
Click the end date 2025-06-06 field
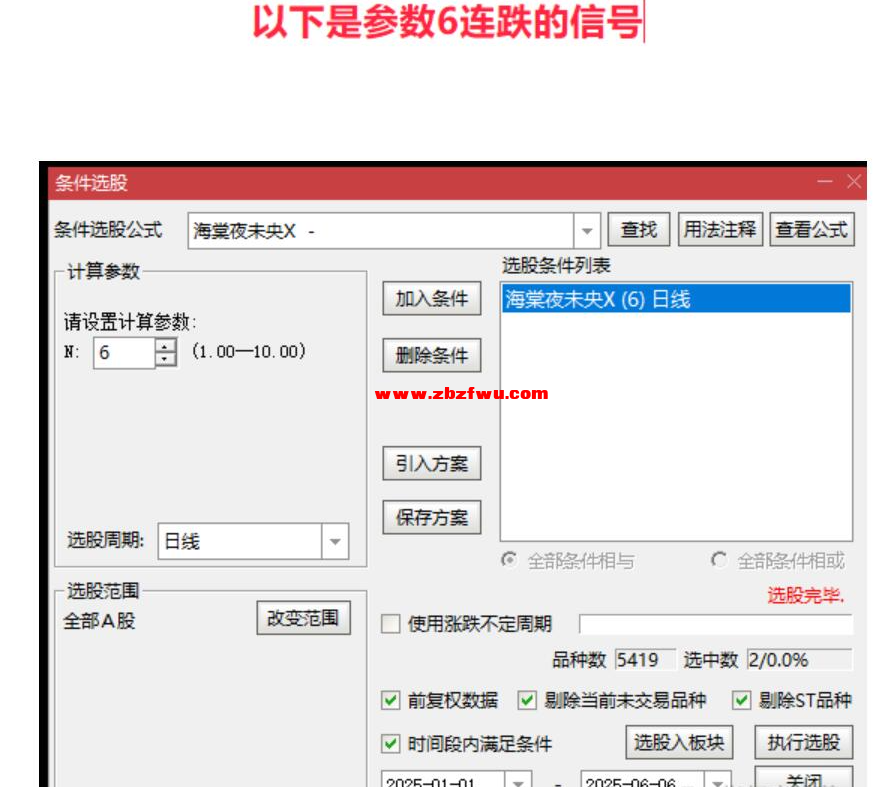[643, 780]
